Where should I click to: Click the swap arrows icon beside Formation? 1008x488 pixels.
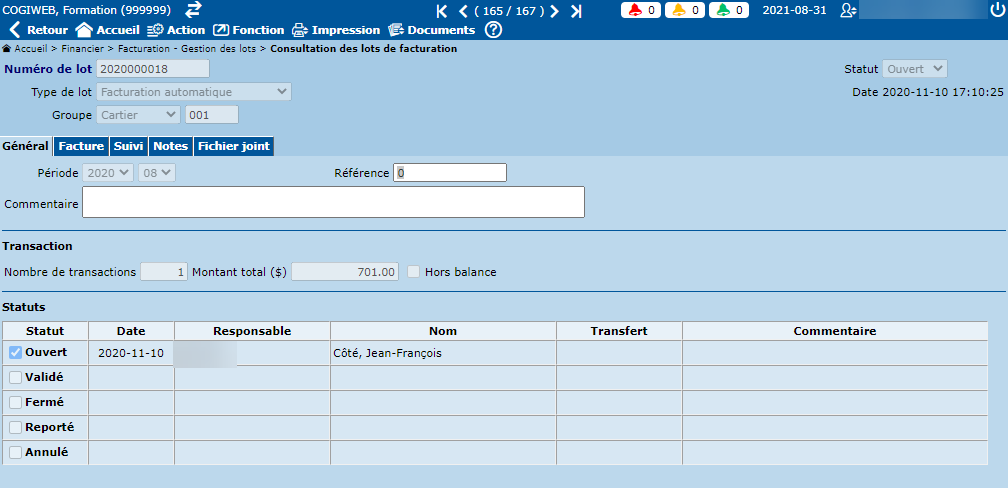click(193, 10)
